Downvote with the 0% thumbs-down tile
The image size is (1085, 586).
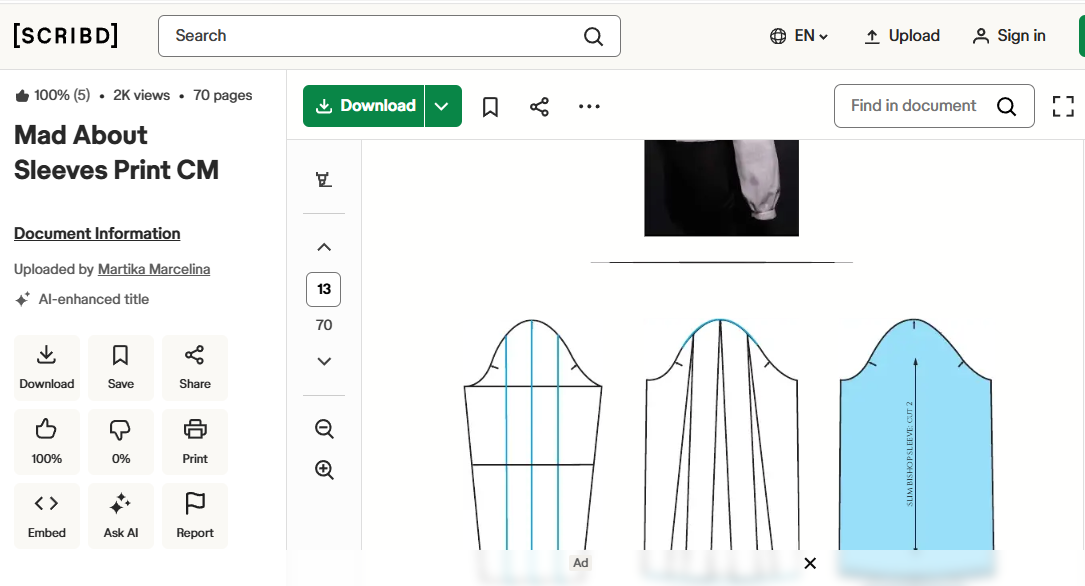[x=120, y=441]
